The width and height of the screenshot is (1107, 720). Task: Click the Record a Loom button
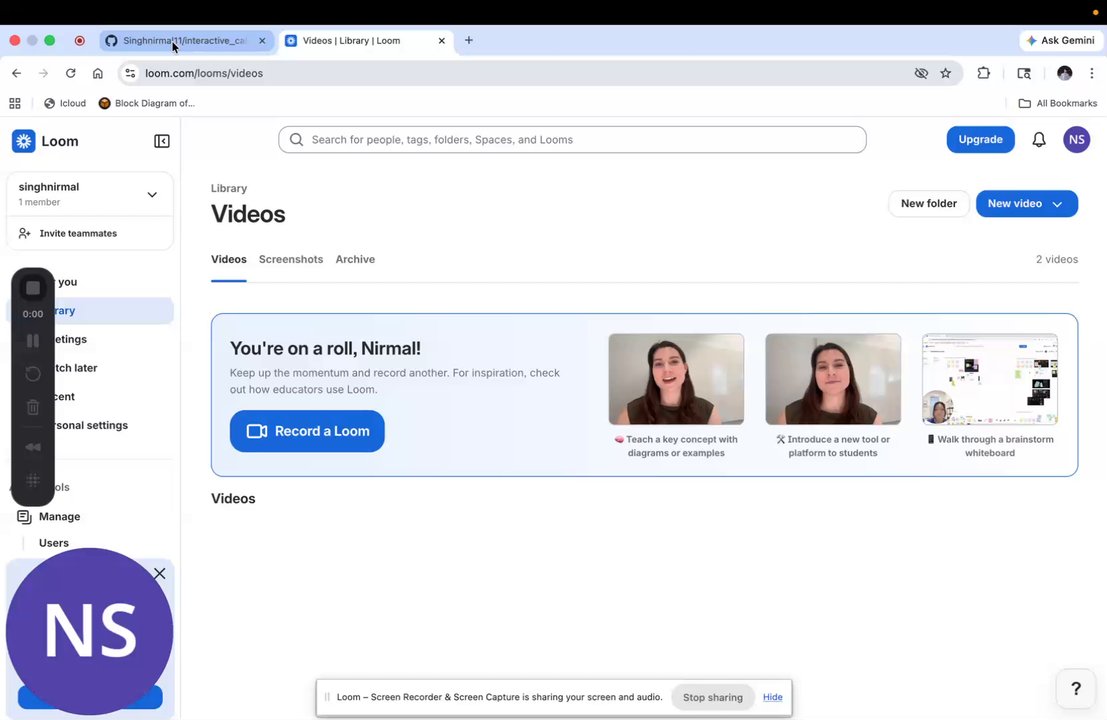coord(307,431)
